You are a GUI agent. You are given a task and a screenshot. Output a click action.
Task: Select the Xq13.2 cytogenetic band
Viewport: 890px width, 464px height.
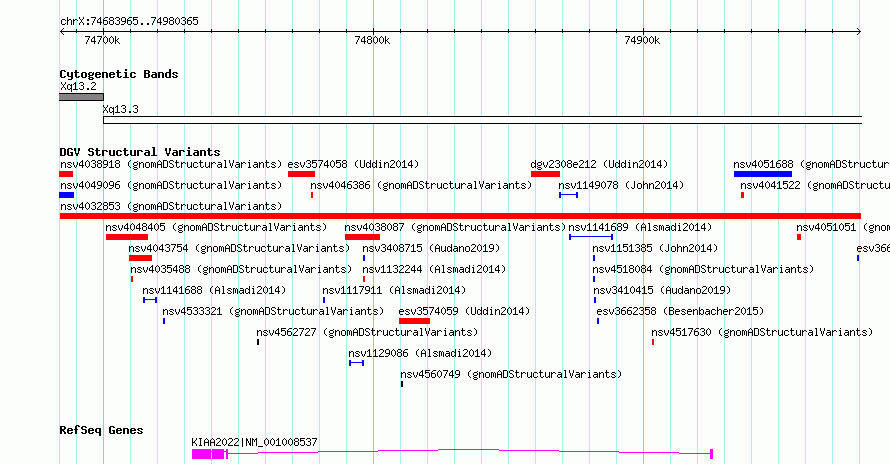[81, 97]
